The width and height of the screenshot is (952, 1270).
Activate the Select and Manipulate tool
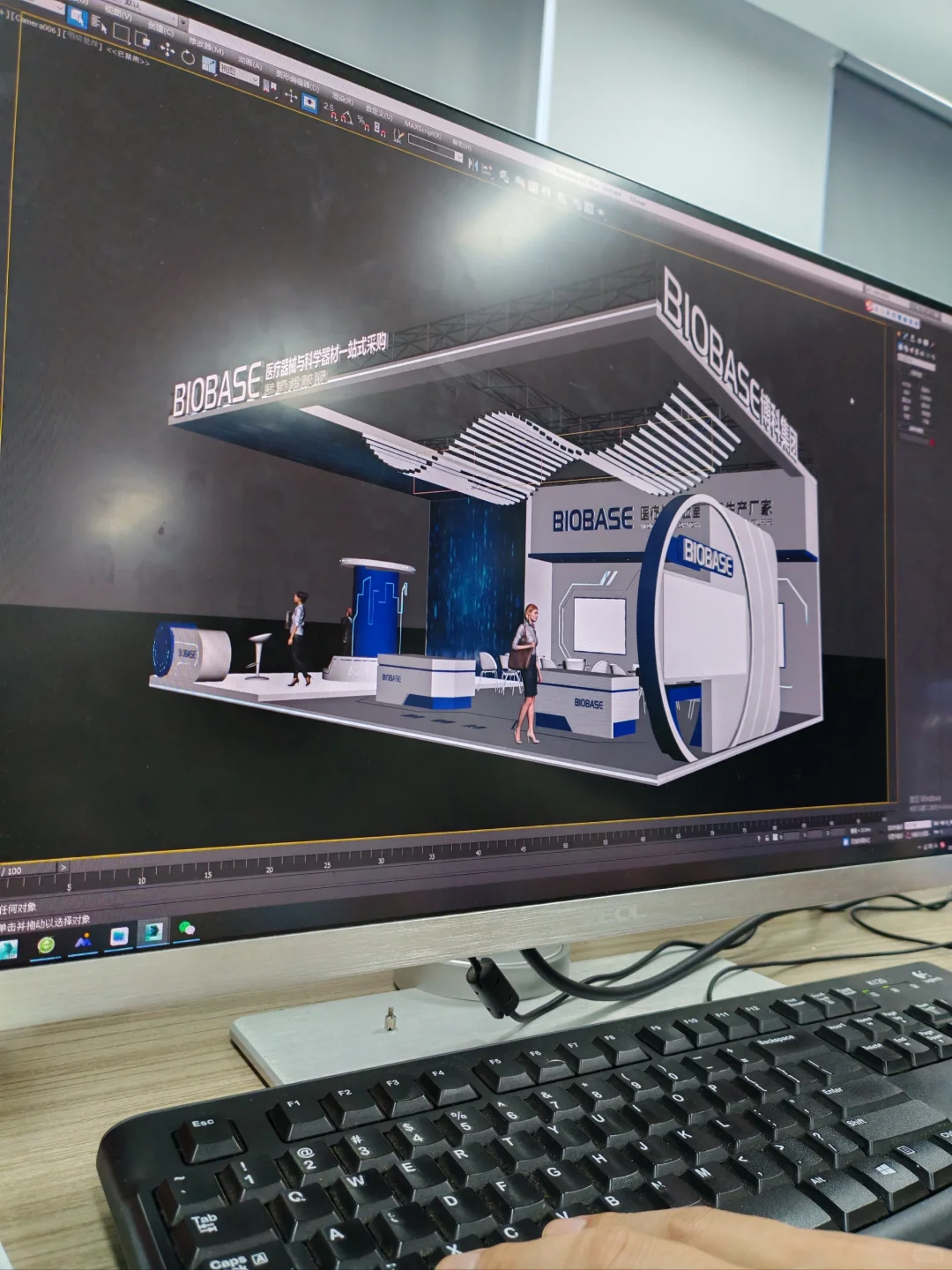(x=291, y=96)
